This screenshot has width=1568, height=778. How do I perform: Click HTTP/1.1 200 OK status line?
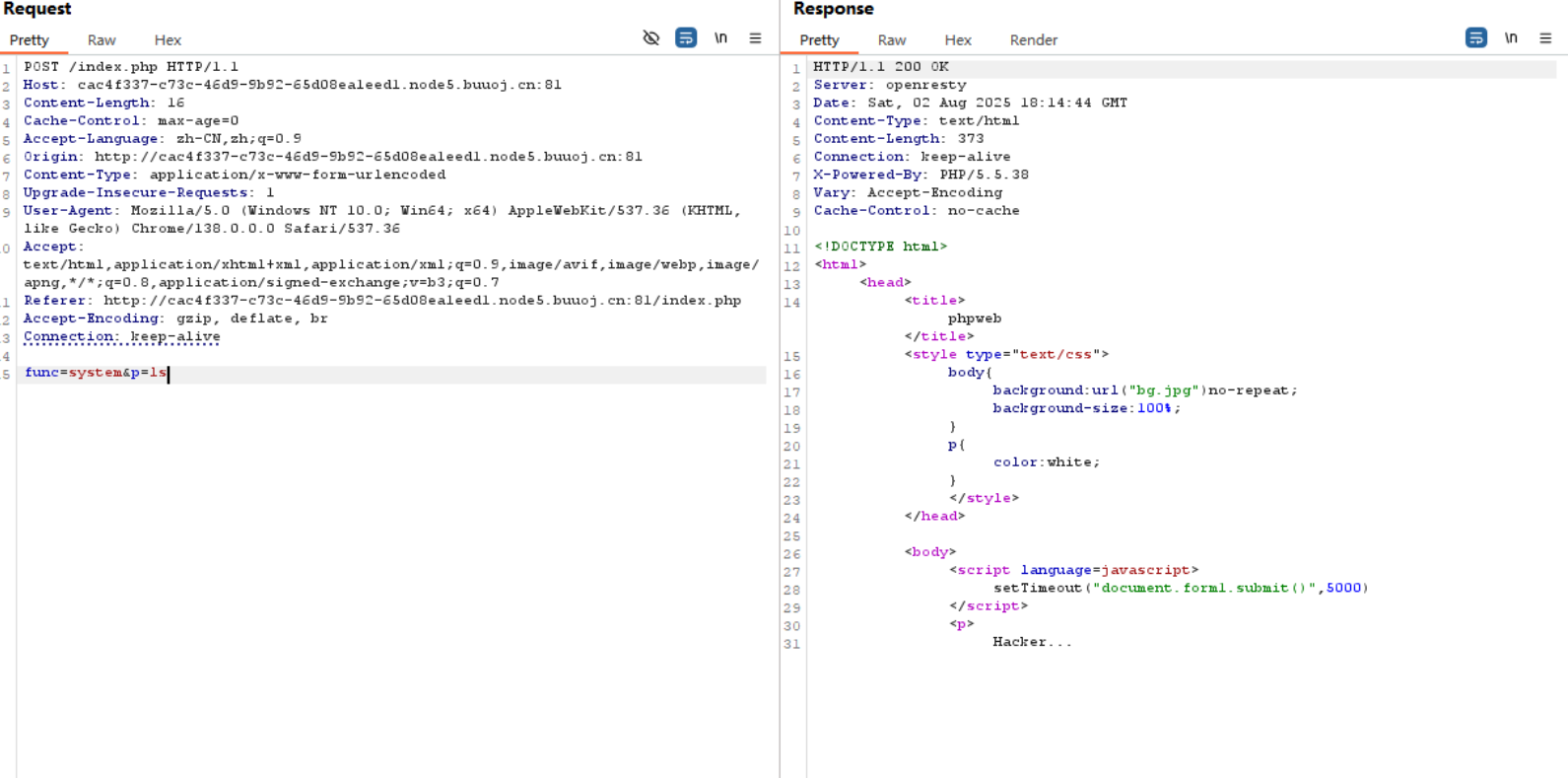[881, 67]
